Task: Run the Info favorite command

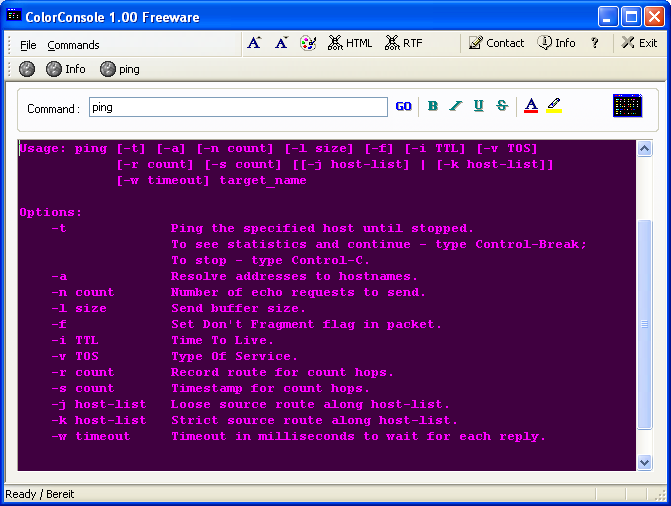Action: click(x=65, y=69)
